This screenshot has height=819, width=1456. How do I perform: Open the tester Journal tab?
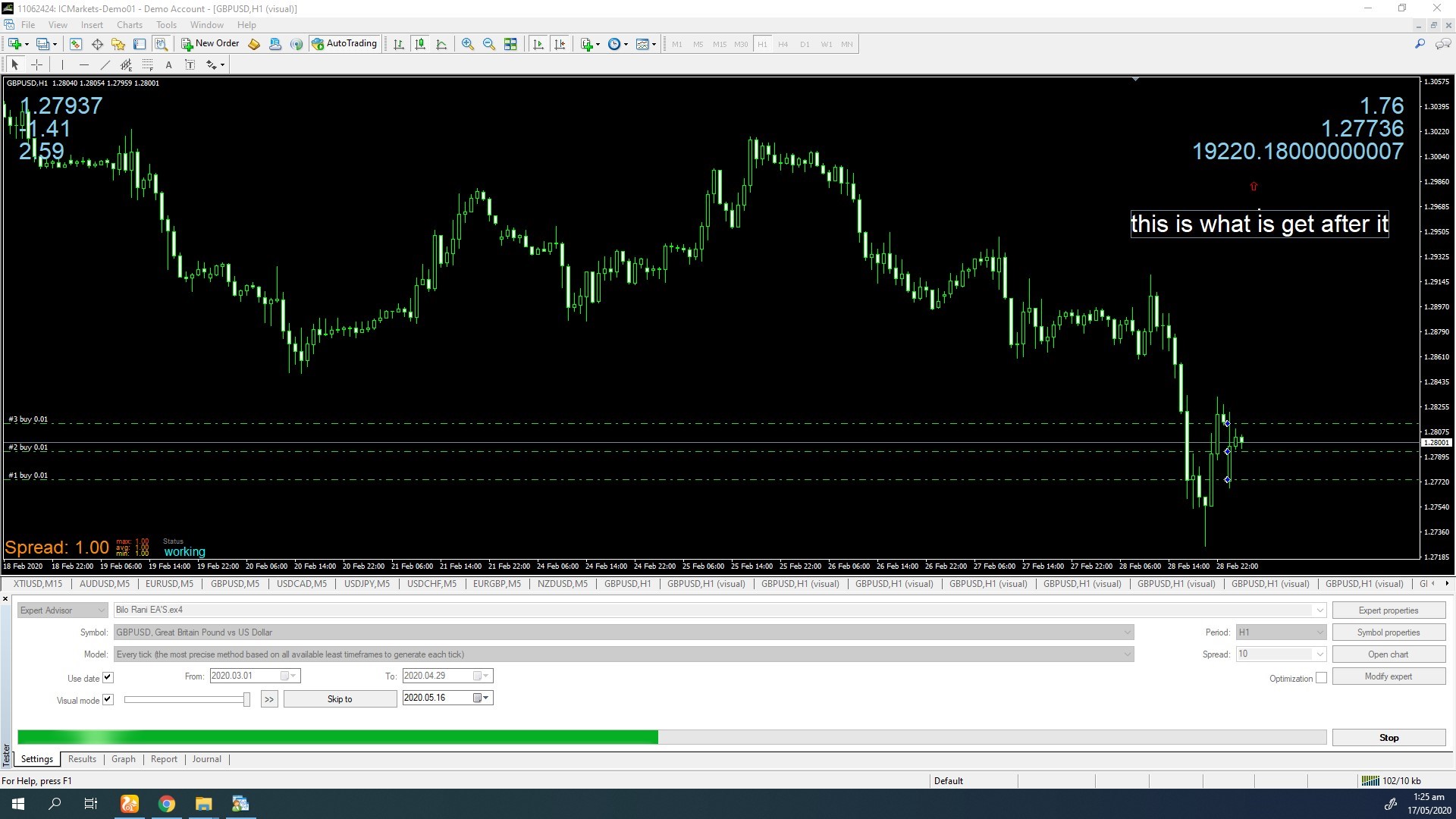pos(207,759)
